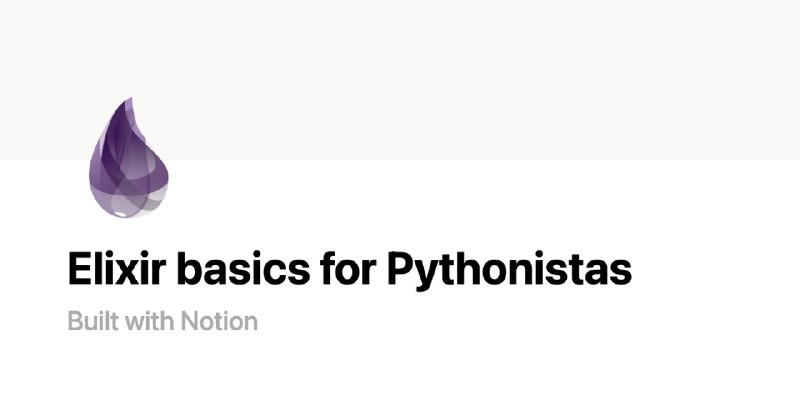The image size is (800, 420).
Task: Click the capital B in Built
Action: click(76, 321)
